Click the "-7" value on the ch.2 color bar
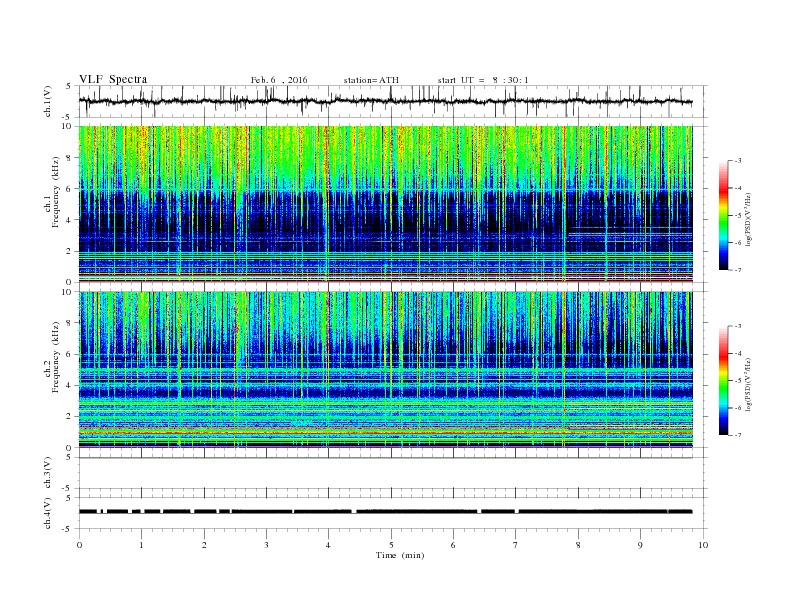792x612 pixels. point(738,435)
